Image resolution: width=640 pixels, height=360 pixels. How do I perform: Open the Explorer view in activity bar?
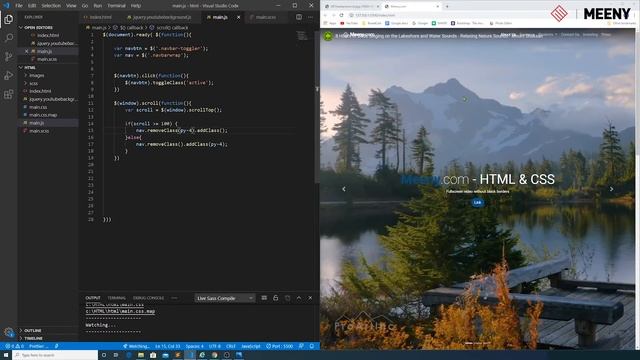9,19
